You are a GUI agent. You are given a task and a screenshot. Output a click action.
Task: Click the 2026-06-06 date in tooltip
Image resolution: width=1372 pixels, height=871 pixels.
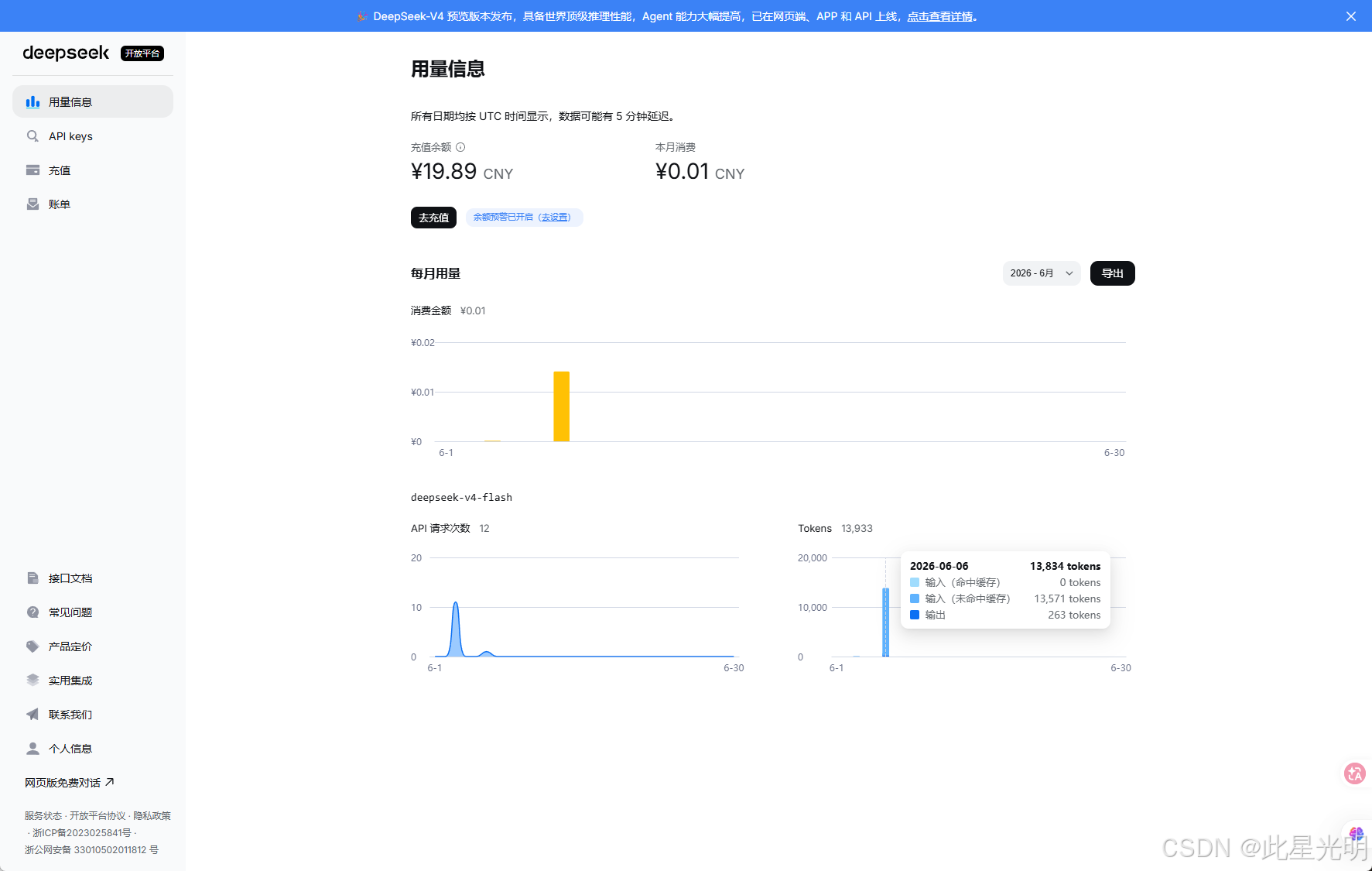tap(939, 566)
